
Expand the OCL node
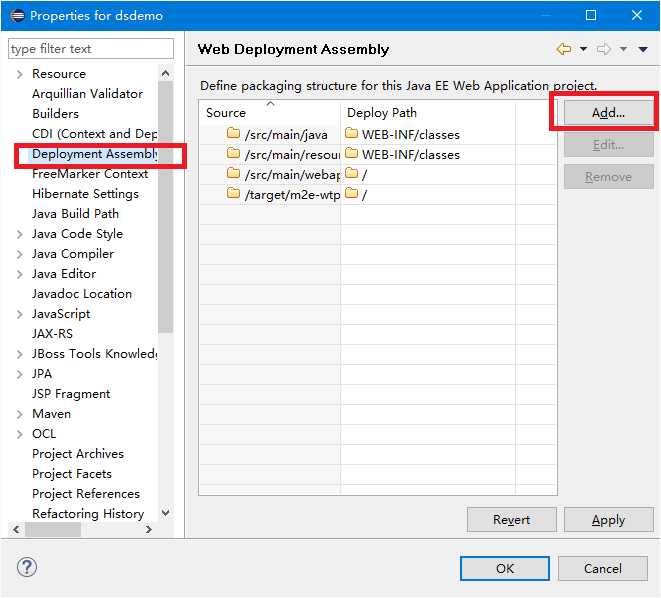tap(19, 434)
